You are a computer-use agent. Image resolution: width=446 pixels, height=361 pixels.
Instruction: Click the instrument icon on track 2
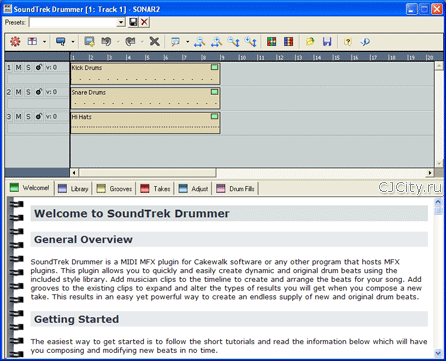[39, 92]
